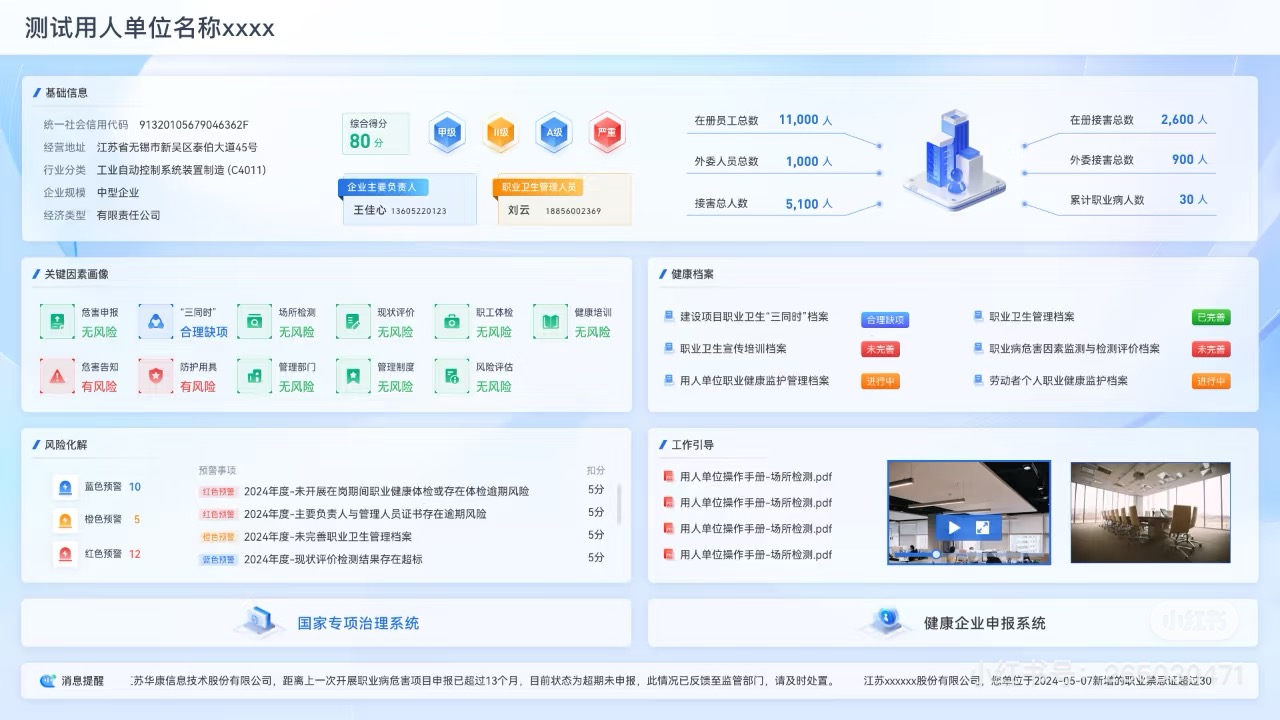Open the 健康培训 book icon
The image size is (1280, 720).
550,321
